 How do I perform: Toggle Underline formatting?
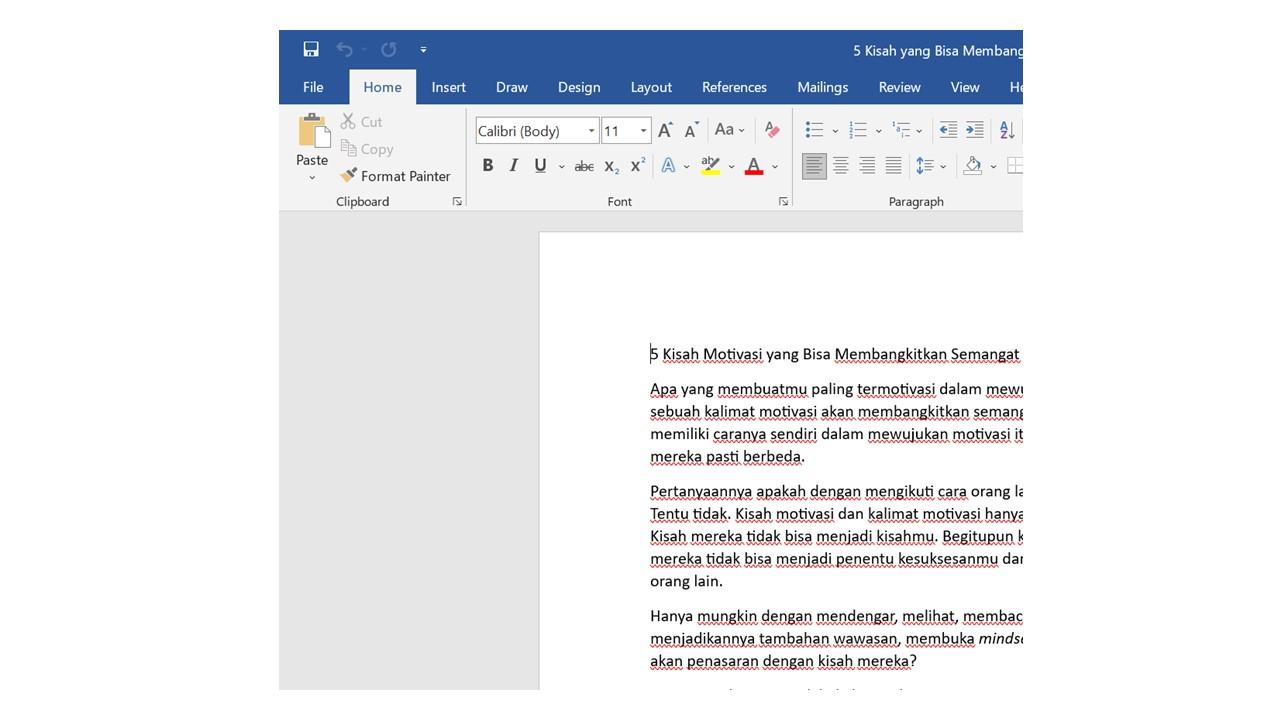tap(540, 166)
